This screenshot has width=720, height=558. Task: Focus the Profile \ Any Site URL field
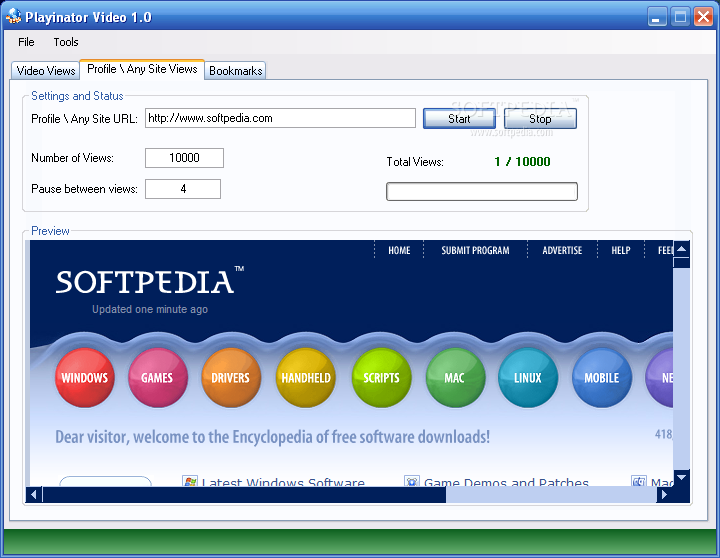[280, 118]
